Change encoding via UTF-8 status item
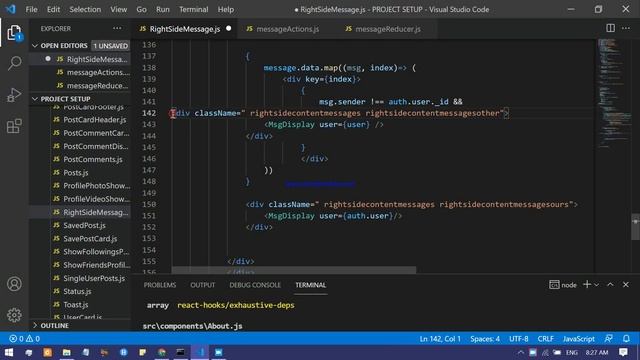Screen dimensions: 640x360 point(518,338)
